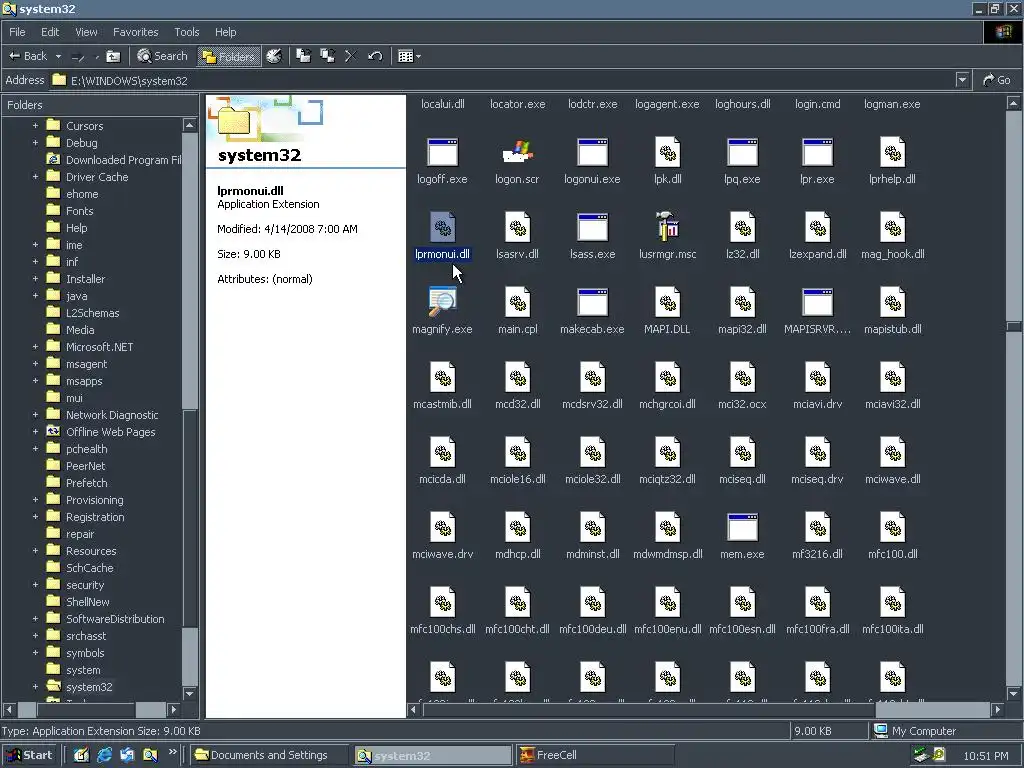
Task: Open the Search pane button
Action: [163, 56]
